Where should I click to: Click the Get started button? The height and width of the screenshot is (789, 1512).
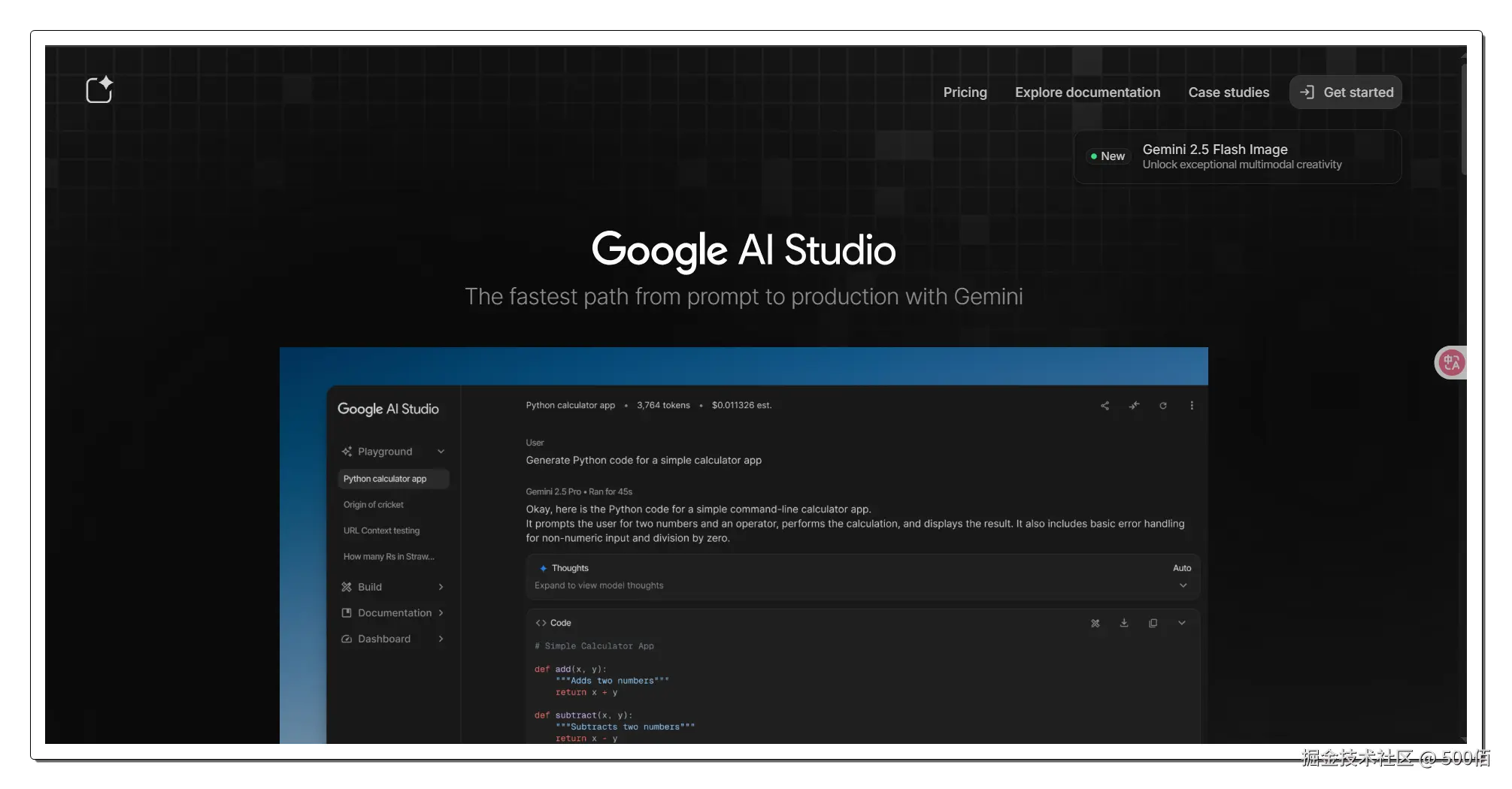point(1345,92)
